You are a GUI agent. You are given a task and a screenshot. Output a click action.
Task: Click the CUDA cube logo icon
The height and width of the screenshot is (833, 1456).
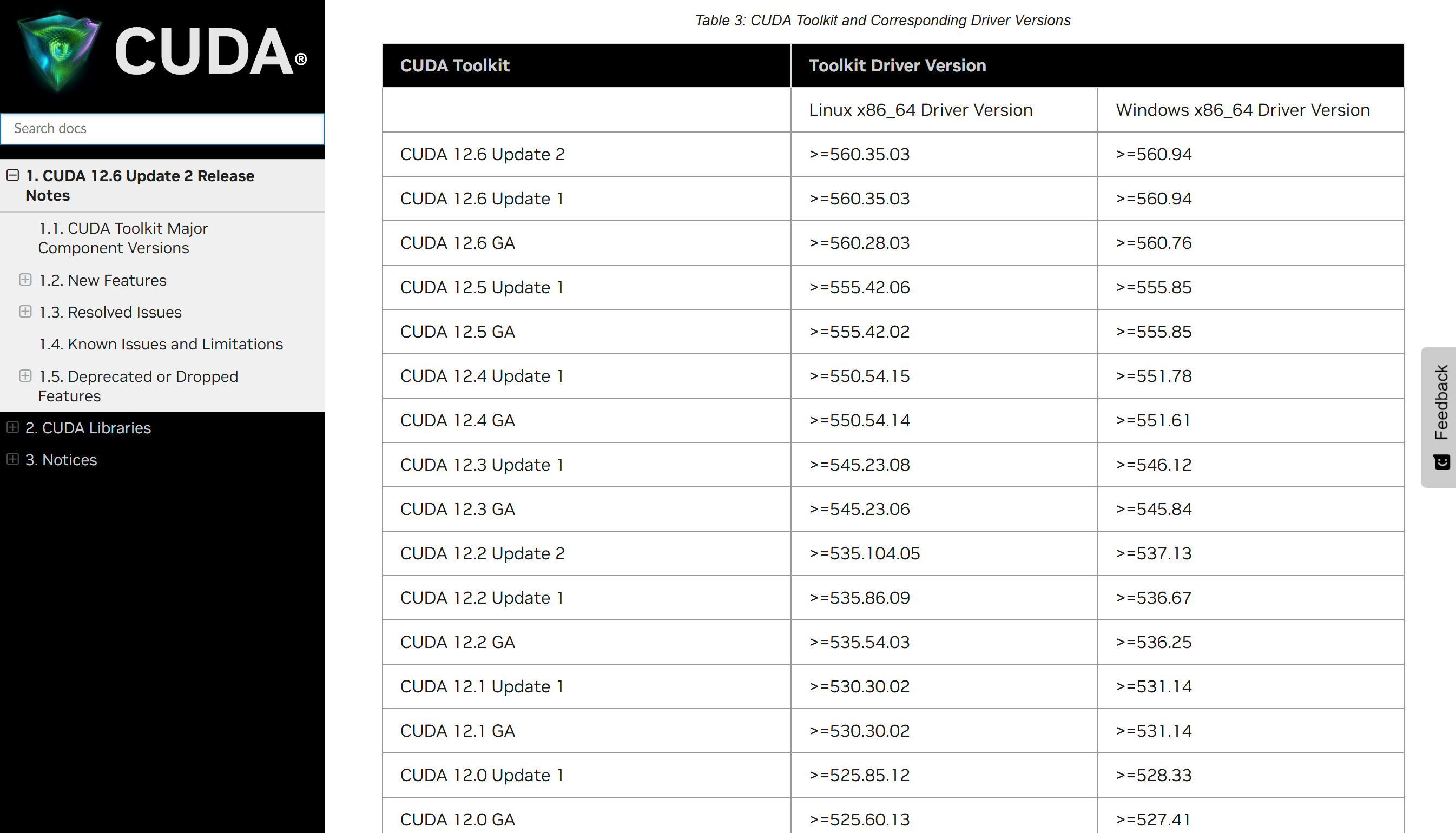(58, 51)
